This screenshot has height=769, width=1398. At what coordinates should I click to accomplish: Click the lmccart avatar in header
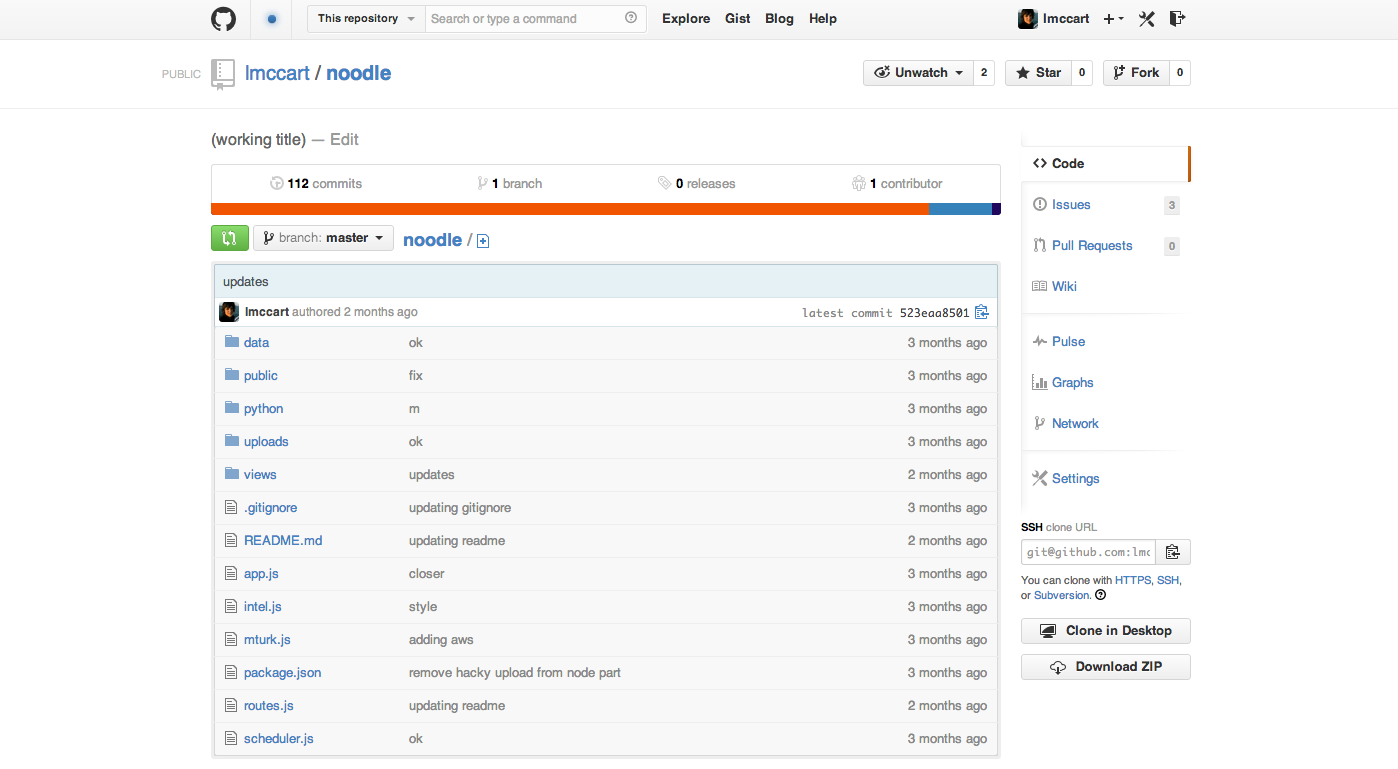1027,19
